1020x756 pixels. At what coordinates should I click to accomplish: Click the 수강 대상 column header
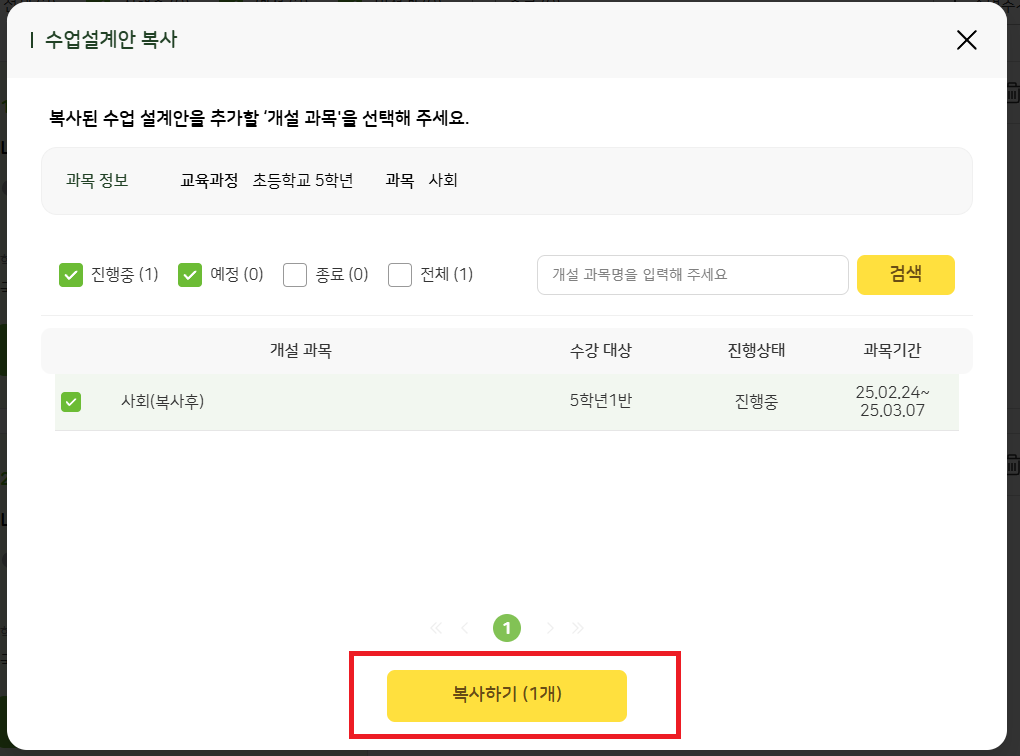click(x=600, y=351)
